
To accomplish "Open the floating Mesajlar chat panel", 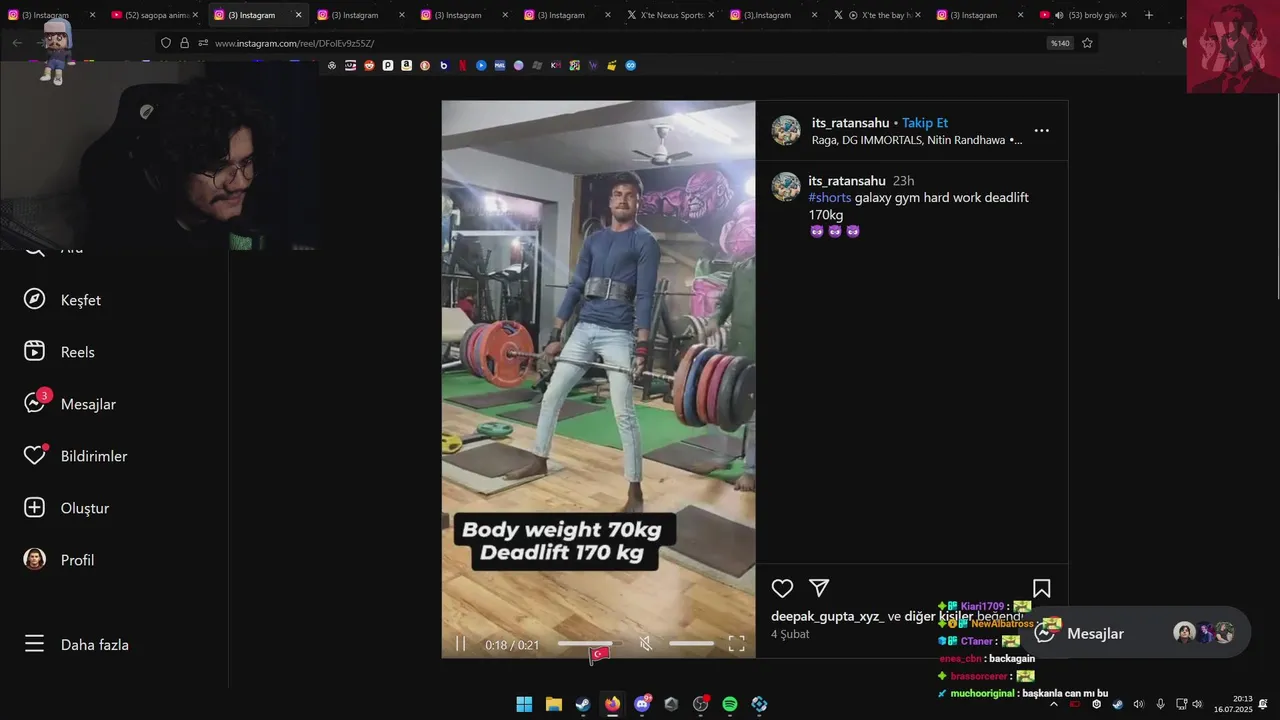I will click(1137, 633).
